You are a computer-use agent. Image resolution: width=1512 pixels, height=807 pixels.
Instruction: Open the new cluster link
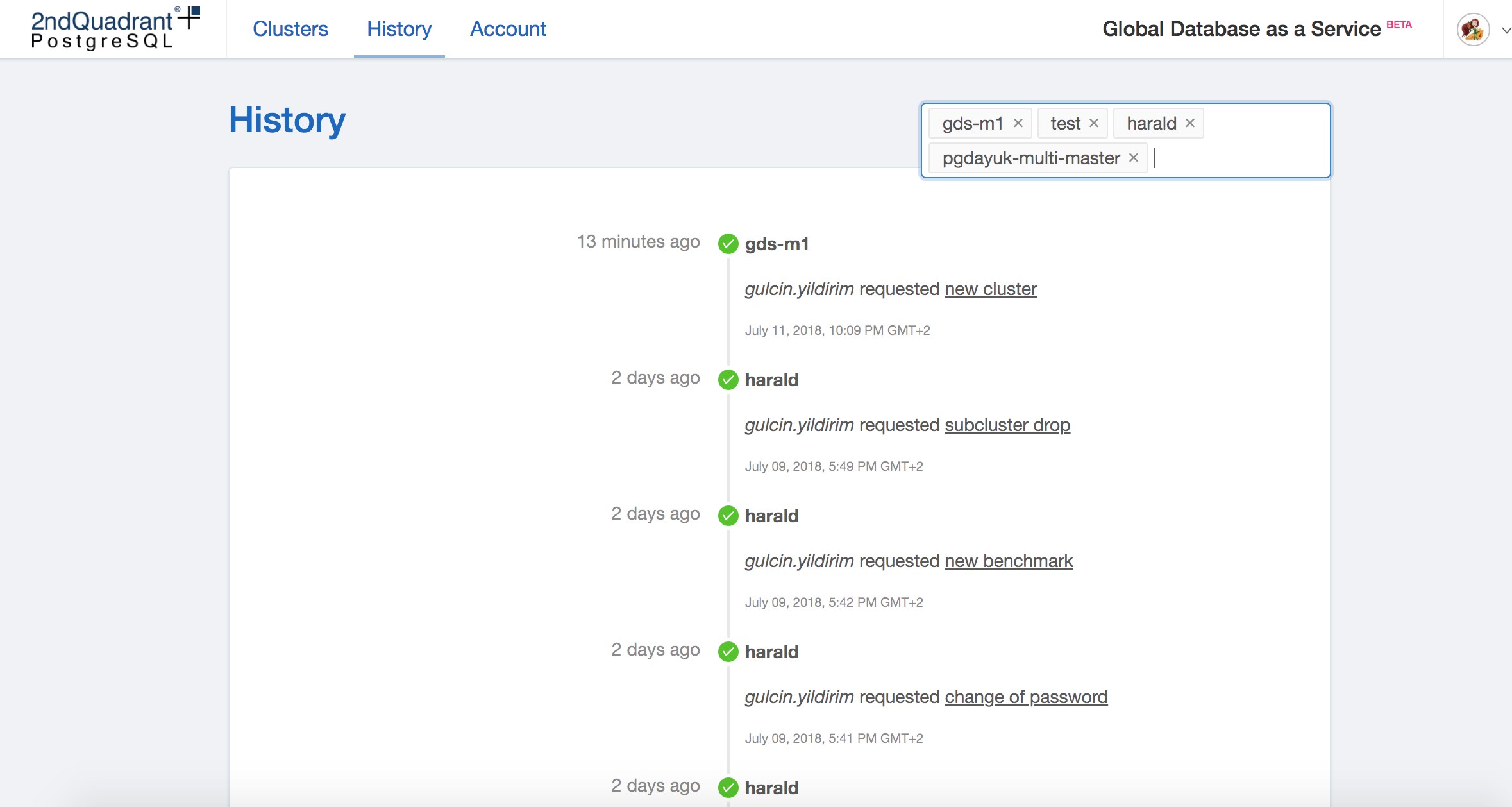point(990,289)
